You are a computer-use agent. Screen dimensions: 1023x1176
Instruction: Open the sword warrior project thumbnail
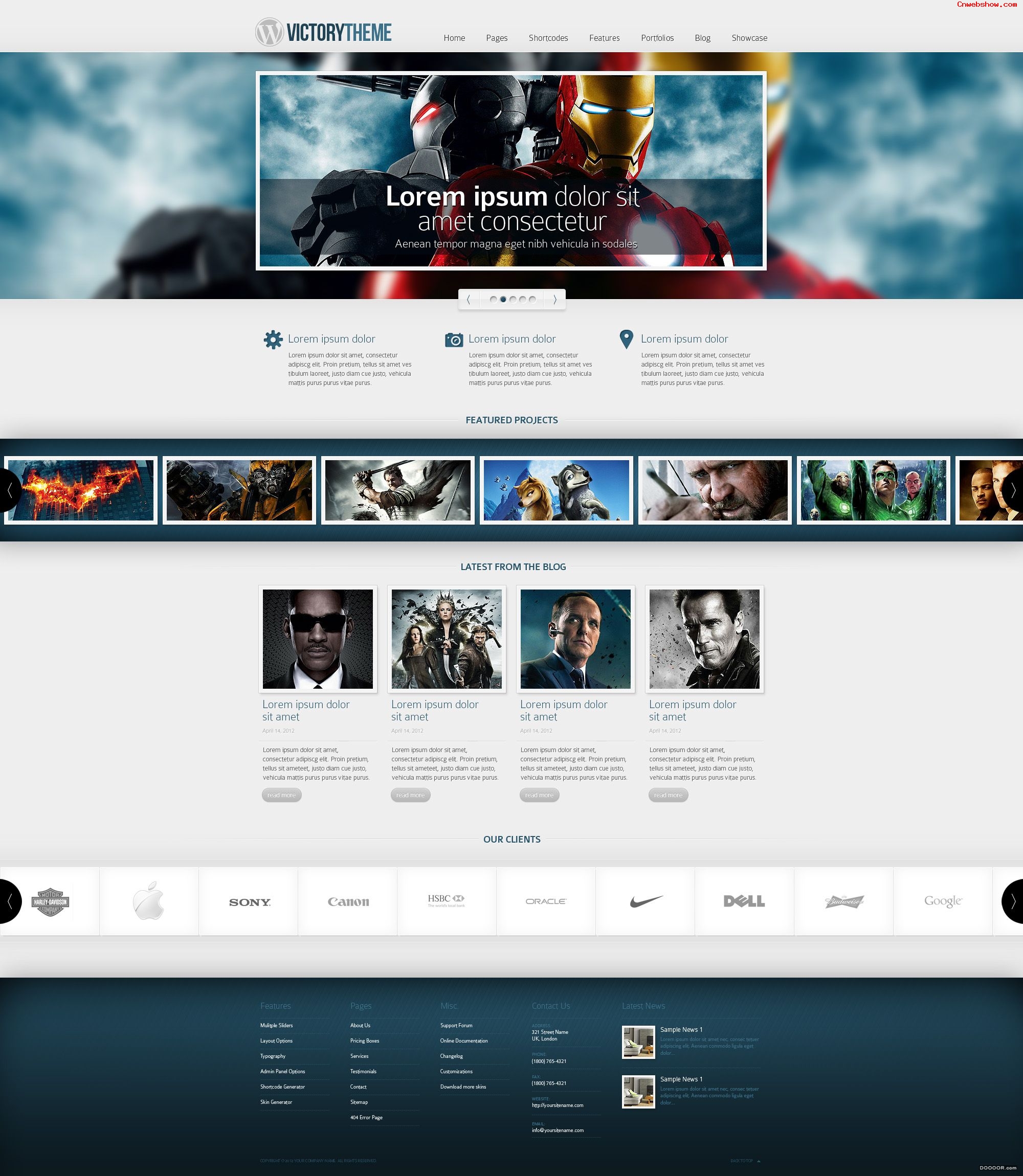click(398, 490)
